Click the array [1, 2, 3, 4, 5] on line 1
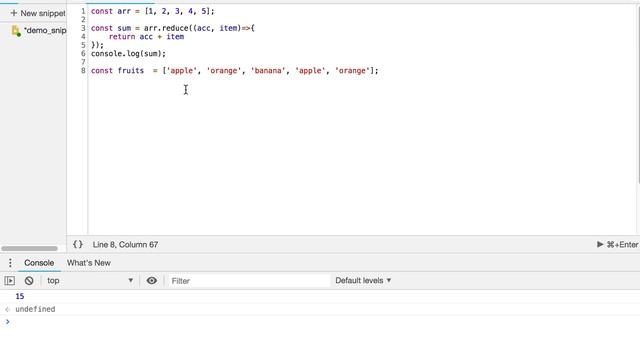The image size is (640, 360). pyautogui.click(x=178, y=11)
